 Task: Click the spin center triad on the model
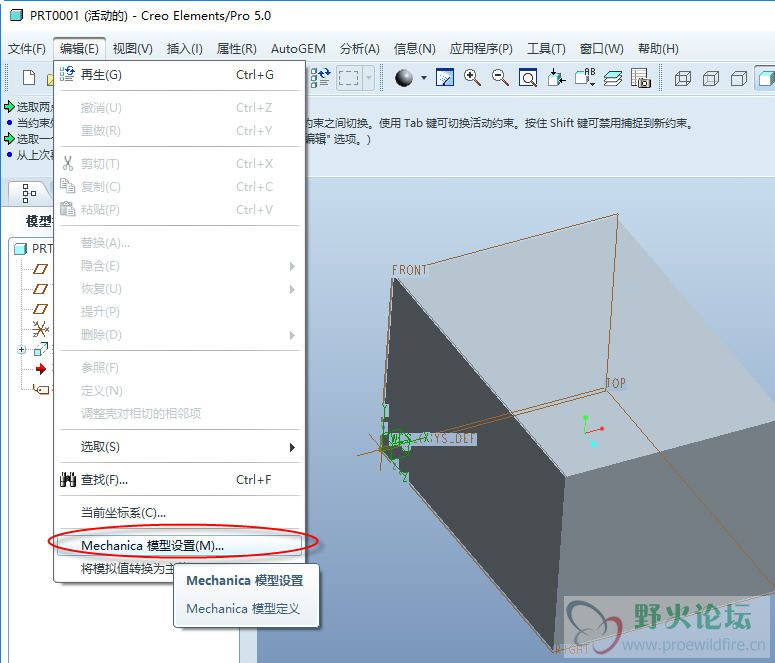592,431
